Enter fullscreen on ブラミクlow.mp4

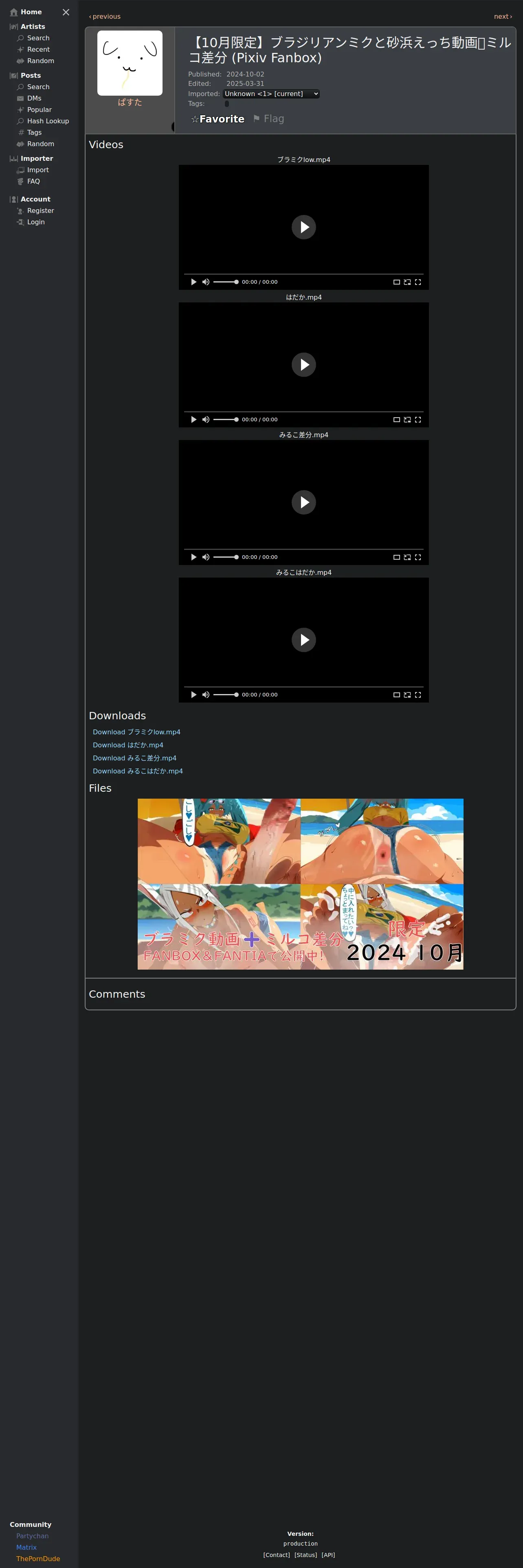[x=418, y=282]
